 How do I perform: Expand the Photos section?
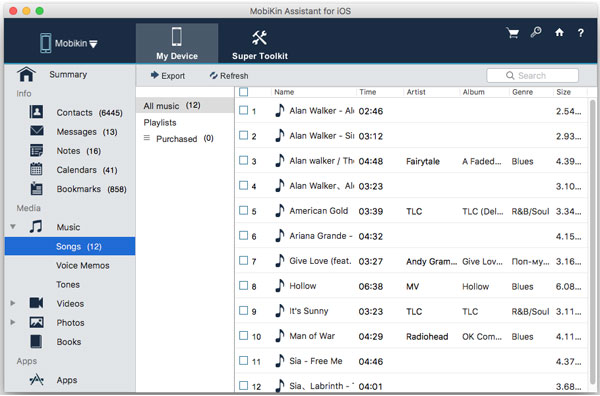pyautogui.click(x=13, y=322)
